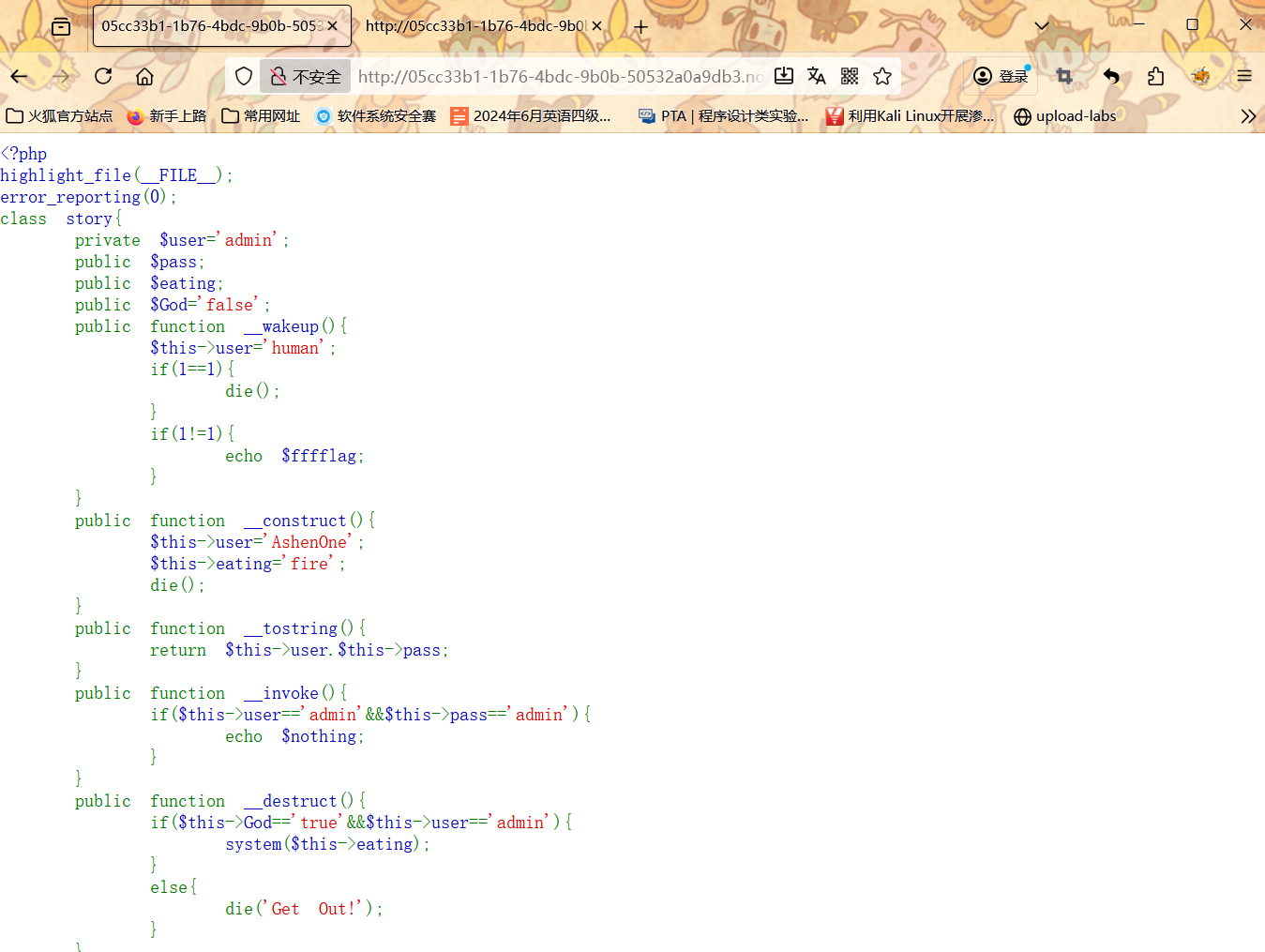The width and height of the screenshot is (1265, 952).
Task: Click inside the address bar
Action: click(x=563, y=76)
